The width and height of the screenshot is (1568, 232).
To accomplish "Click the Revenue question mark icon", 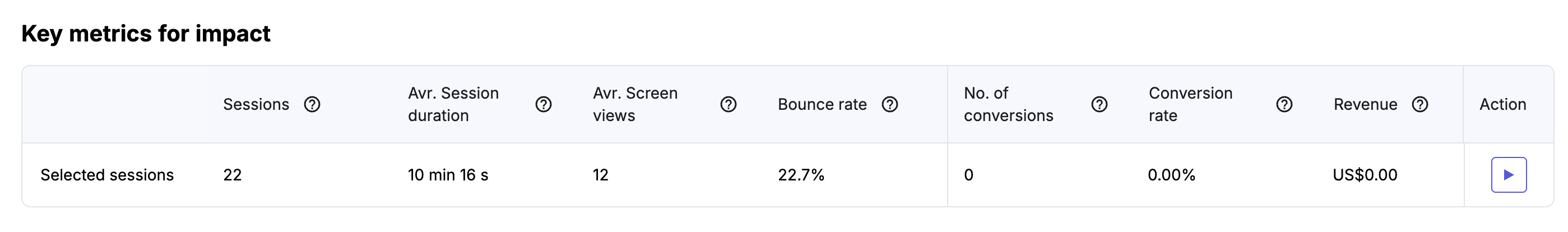I will tap(1420, 105).
